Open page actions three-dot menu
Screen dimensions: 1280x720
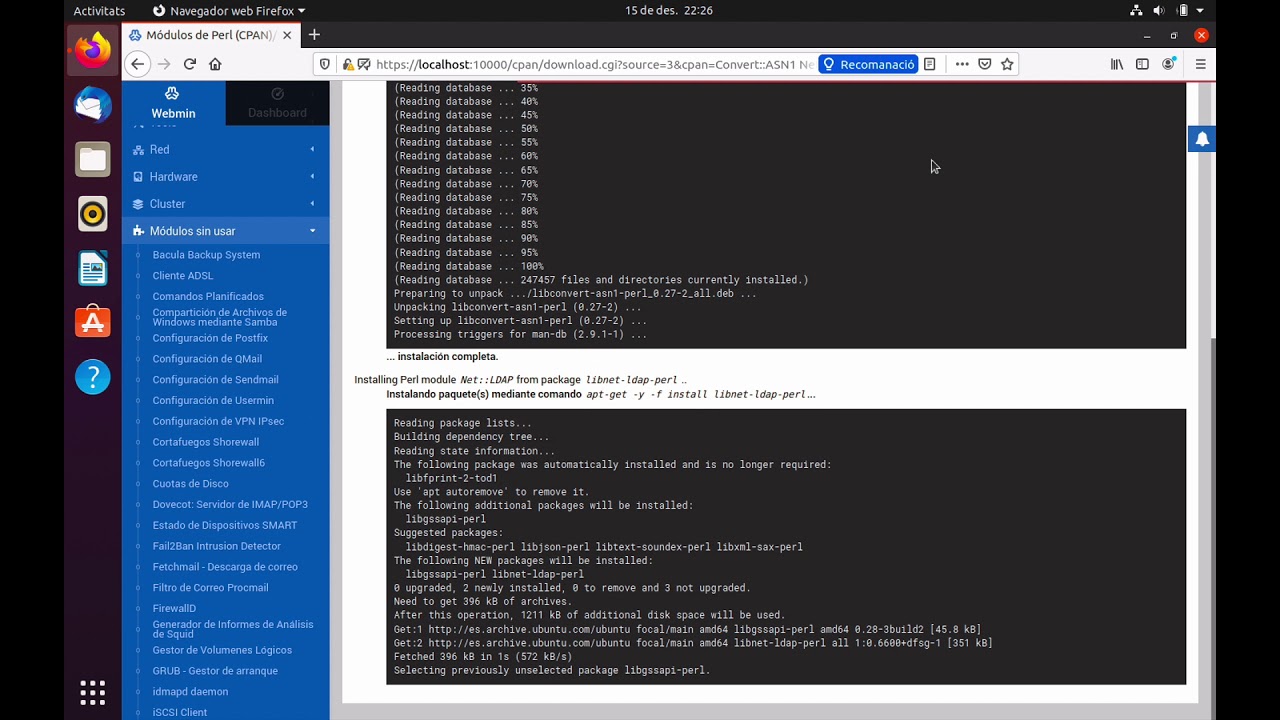point(962,64)
